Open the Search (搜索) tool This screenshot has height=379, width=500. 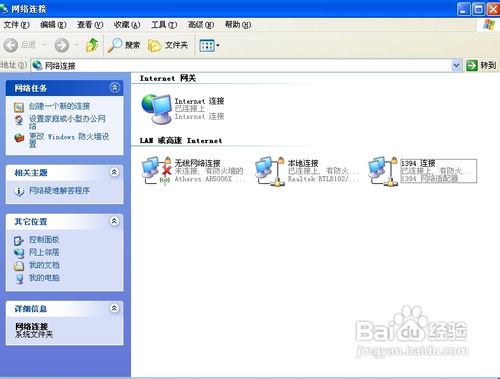(124, 45)
